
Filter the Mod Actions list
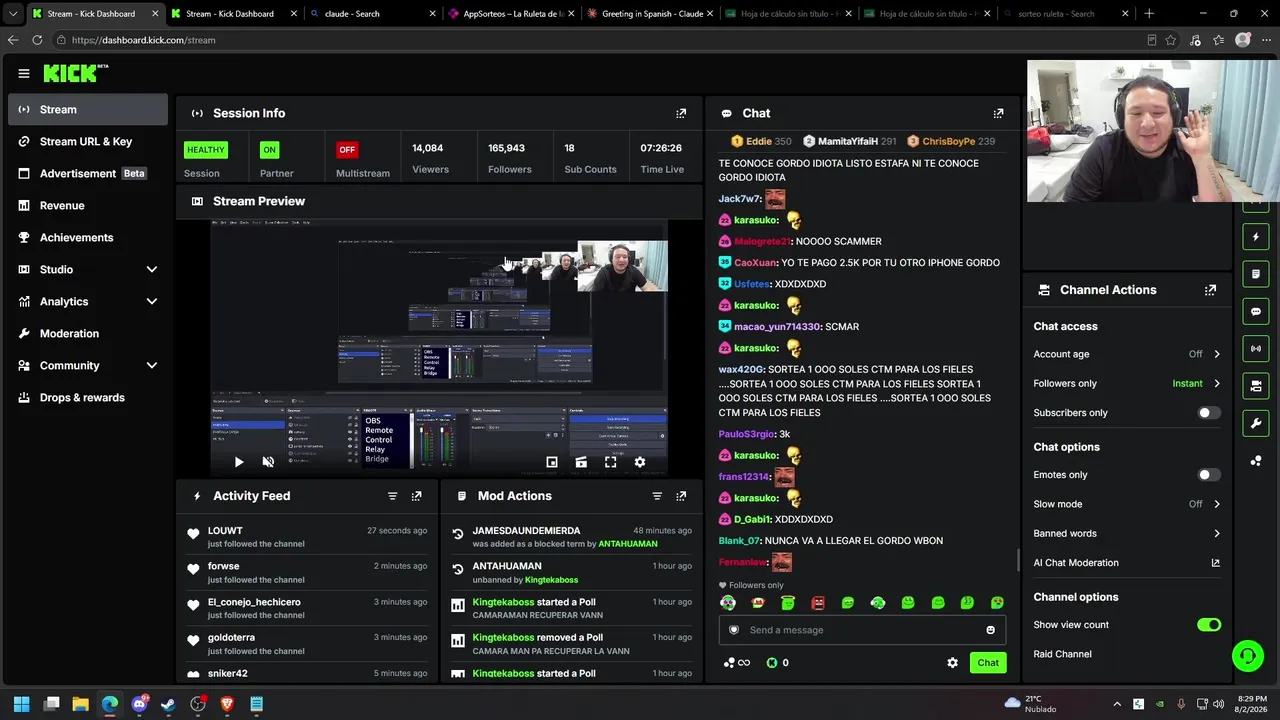pos(657,496)
